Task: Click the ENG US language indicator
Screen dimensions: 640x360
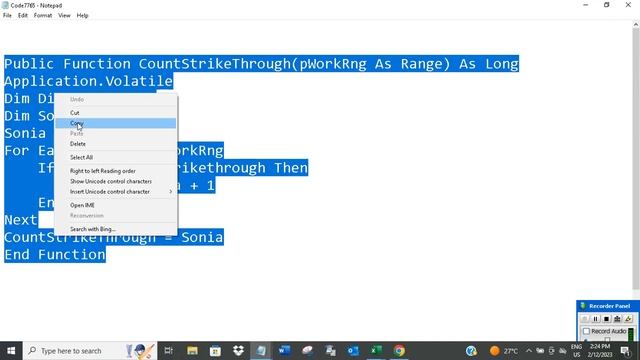Action: [x=576, y=351]
